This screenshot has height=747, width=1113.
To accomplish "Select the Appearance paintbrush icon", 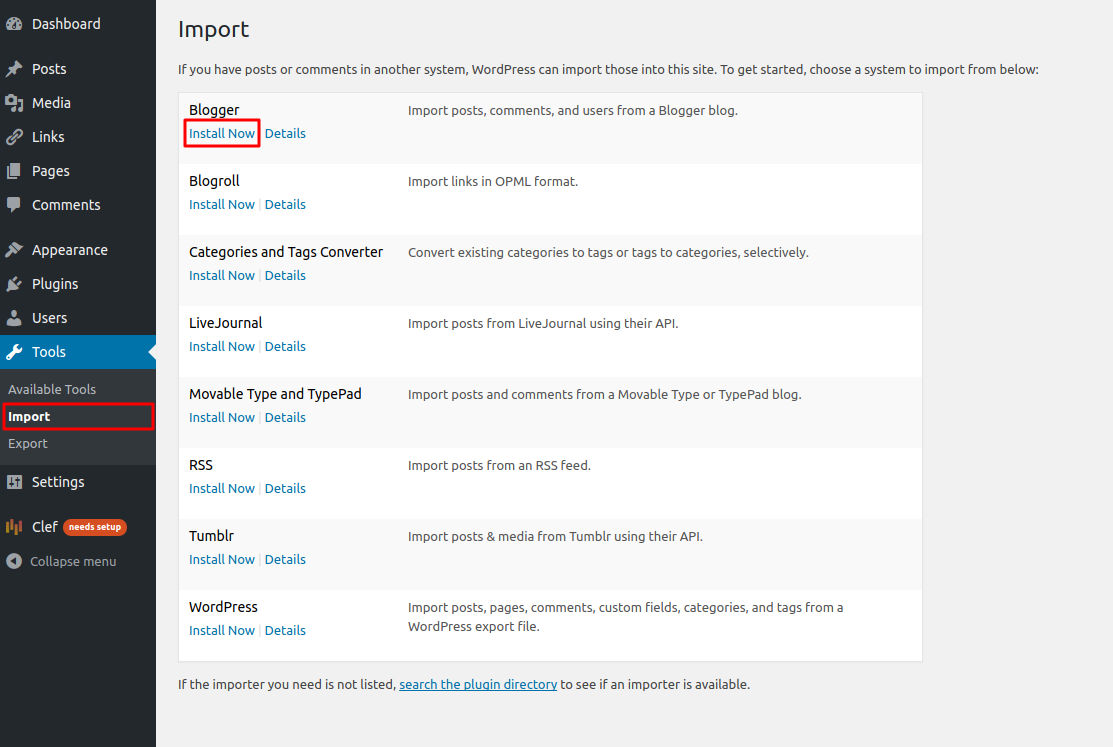I will (x=15, y=249).
